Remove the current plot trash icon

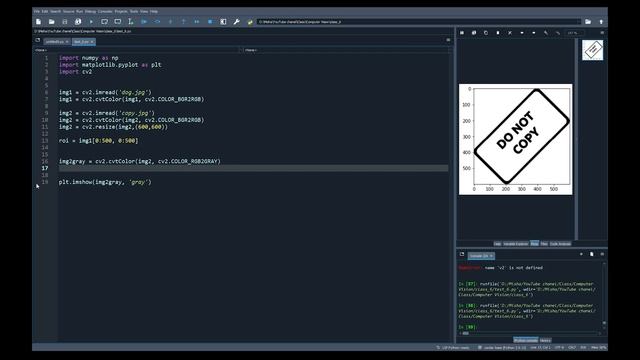pyautogui.click(x=498, y=33)
